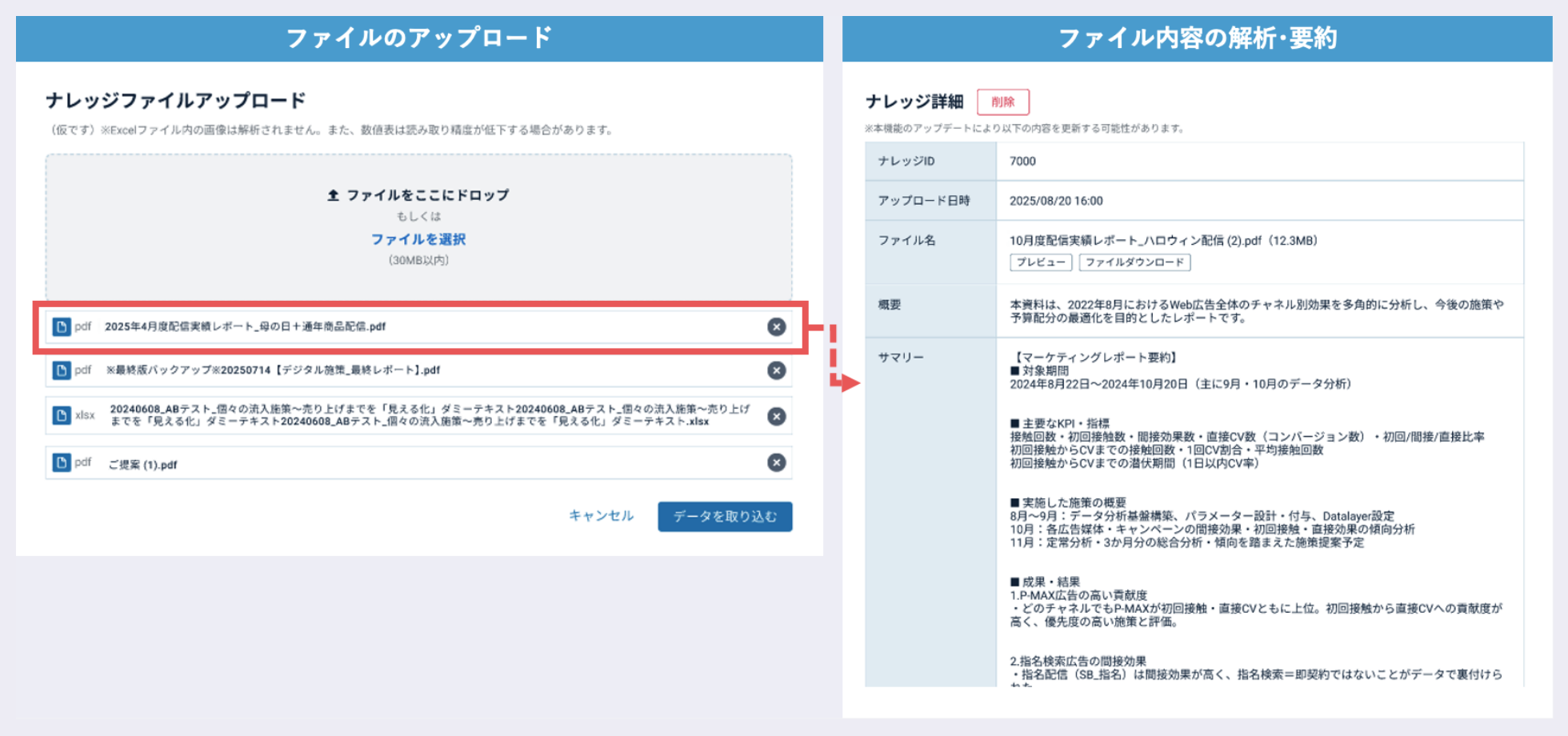
Task: Click the ファイルダウンロード button
Action: 1134,262
